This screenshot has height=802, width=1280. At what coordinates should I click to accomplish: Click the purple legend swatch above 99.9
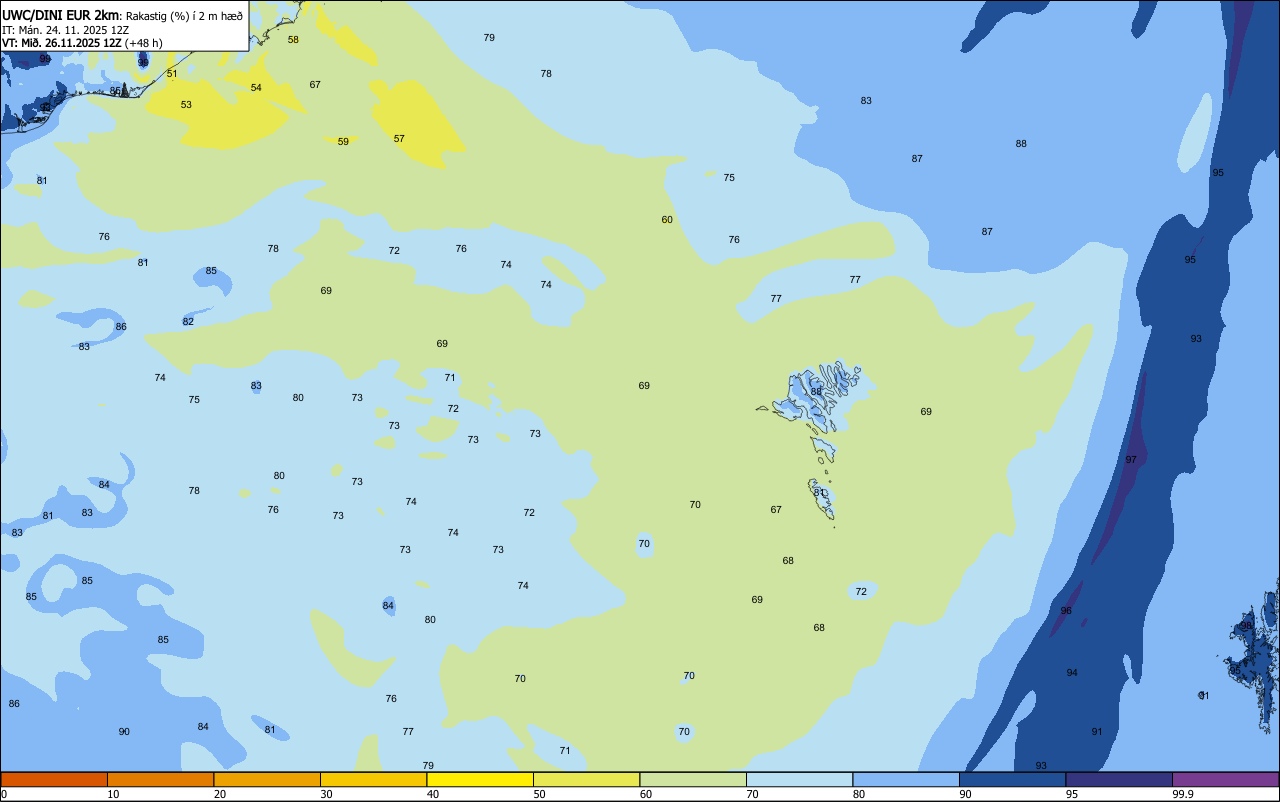1225,779
